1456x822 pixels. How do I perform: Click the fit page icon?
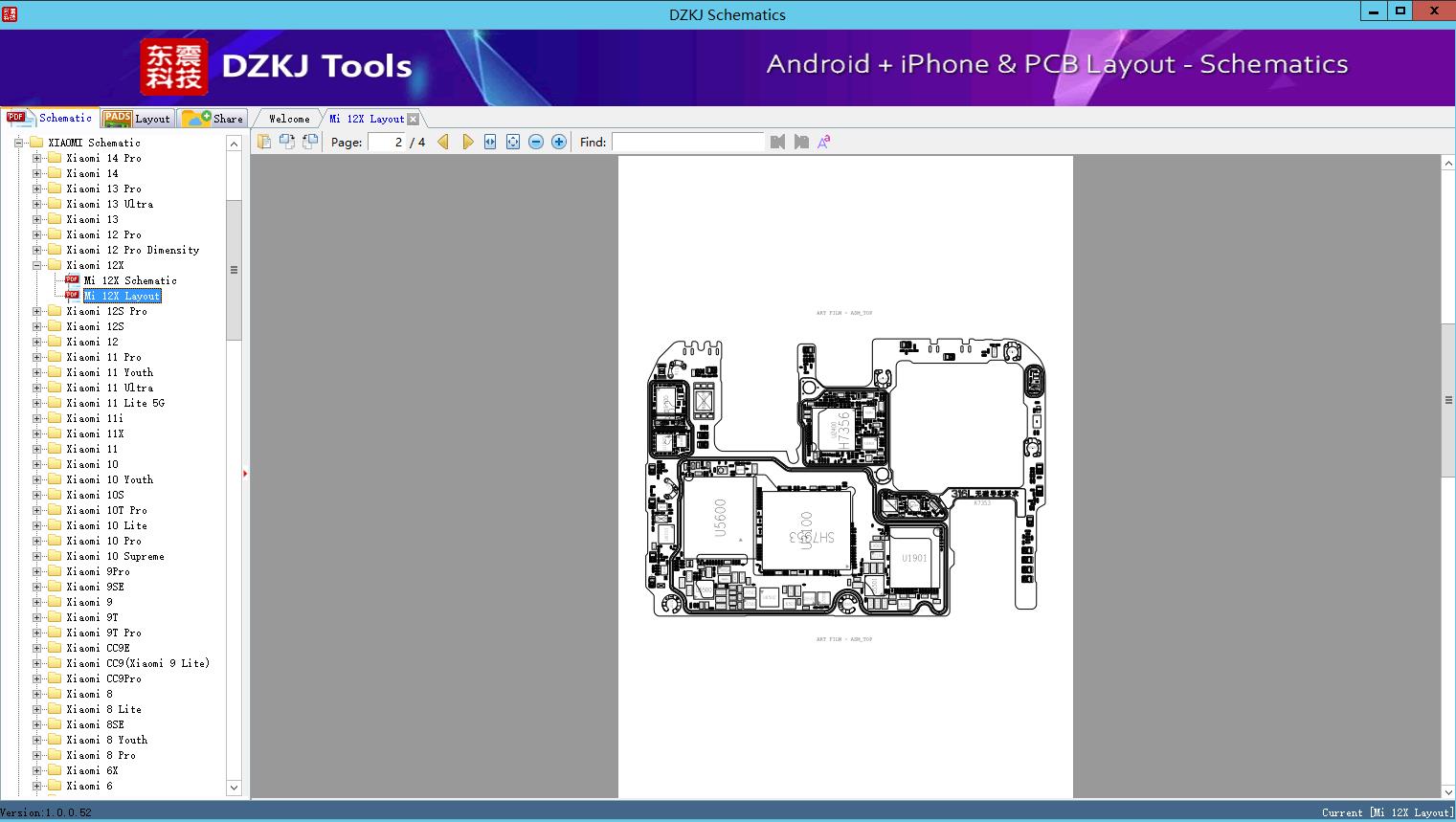[x=513, y=142]
